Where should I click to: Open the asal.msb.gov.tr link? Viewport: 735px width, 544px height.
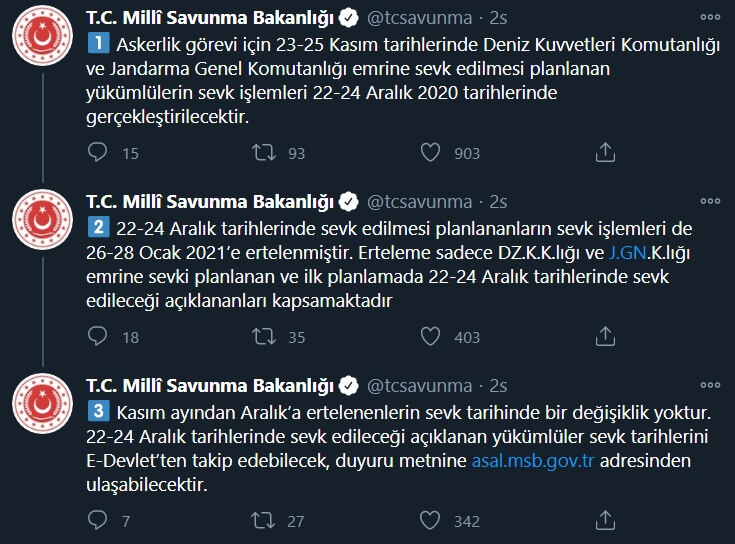point(534,462)
